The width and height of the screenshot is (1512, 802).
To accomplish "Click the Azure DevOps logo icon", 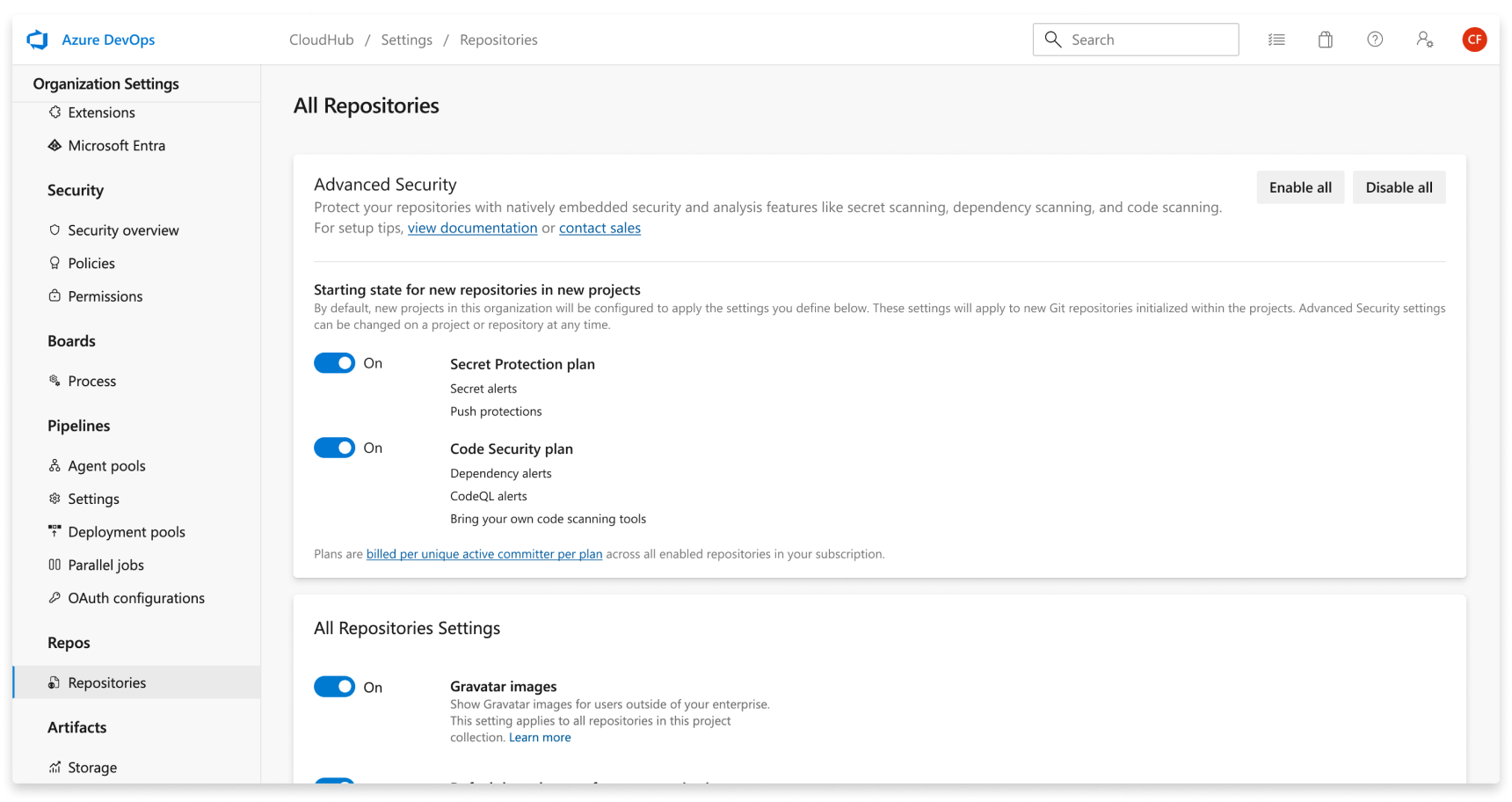I will (38, 40).
